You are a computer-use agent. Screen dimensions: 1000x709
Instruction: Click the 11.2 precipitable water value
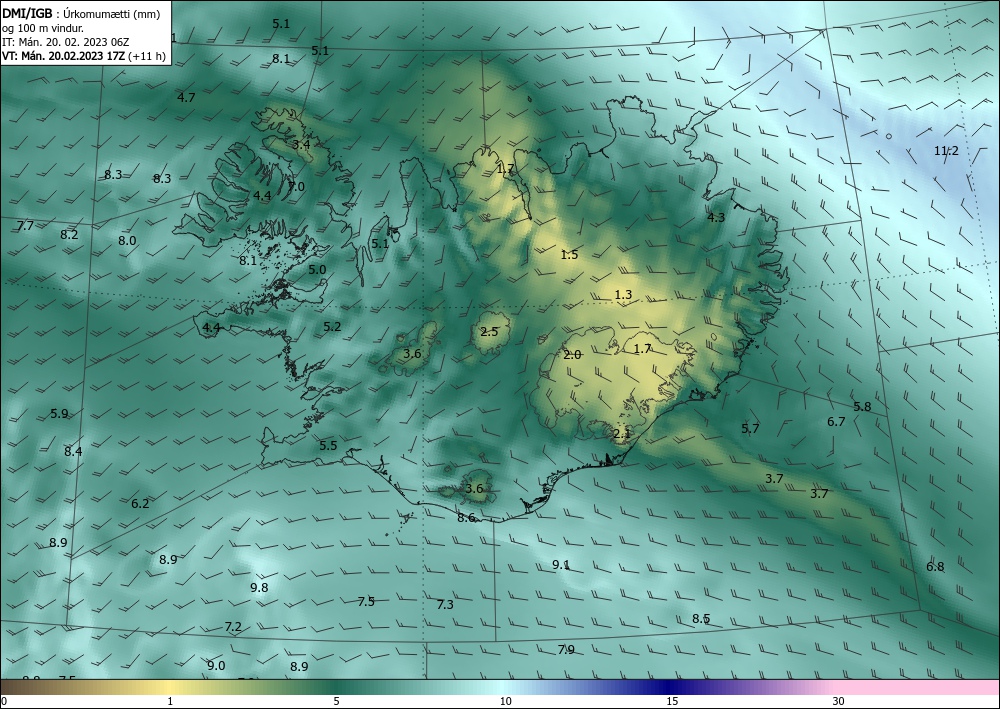click(946, 151)
